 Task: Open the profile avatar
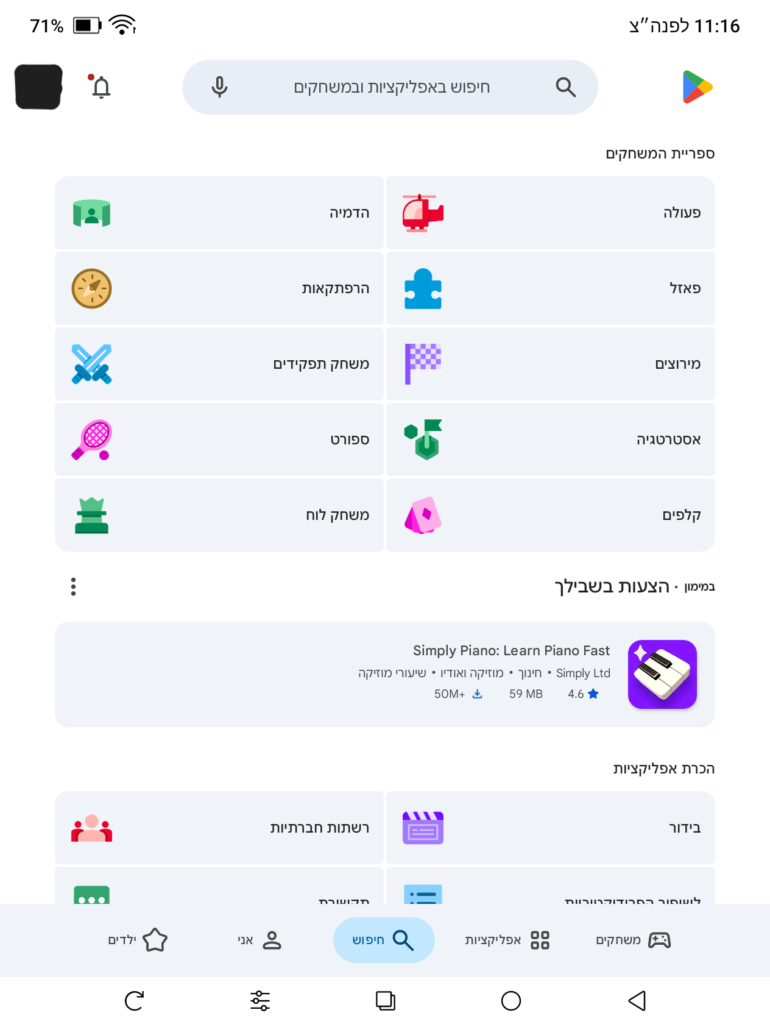(39, 87)
